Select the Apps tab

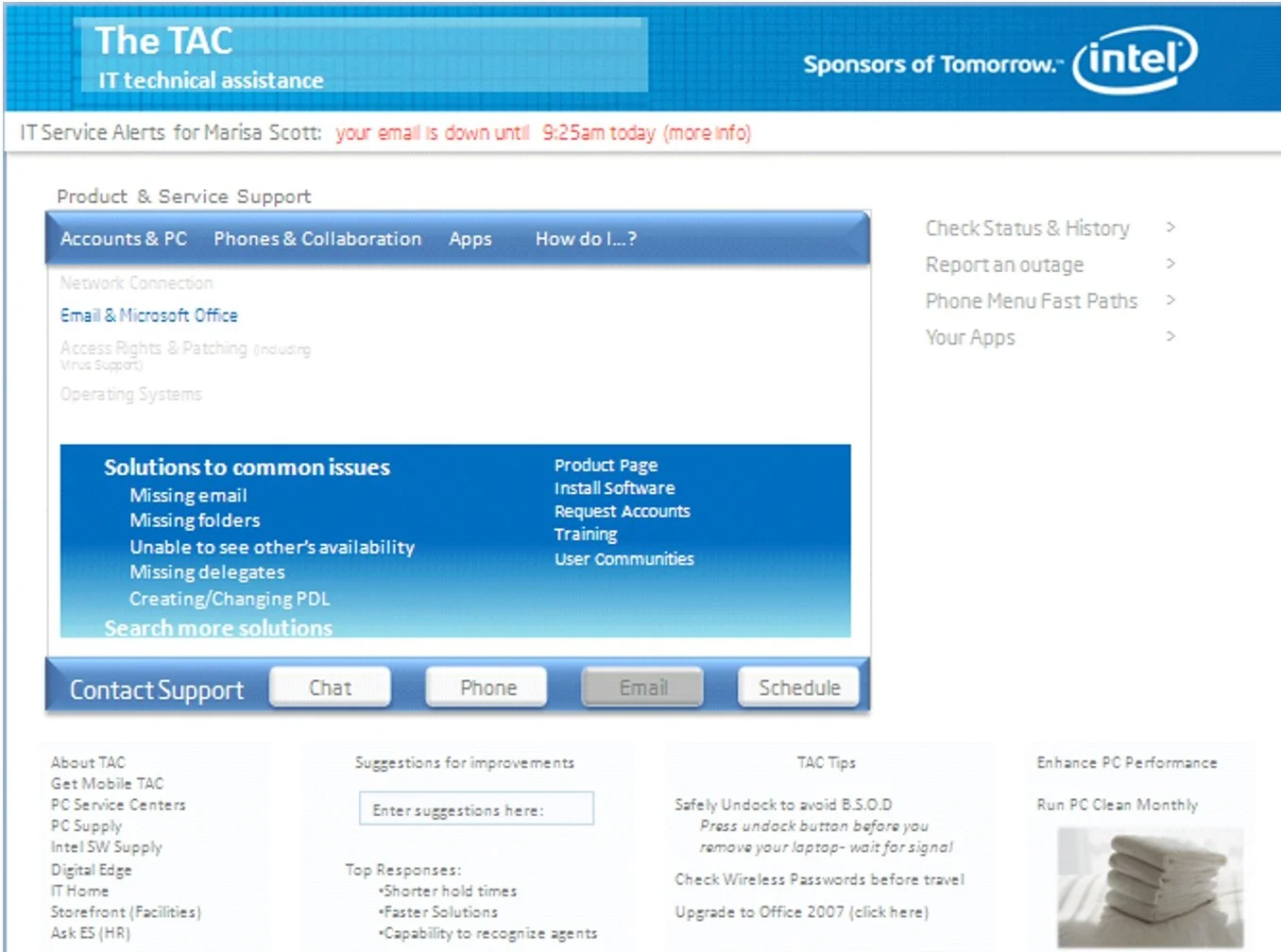pos(470,239)
